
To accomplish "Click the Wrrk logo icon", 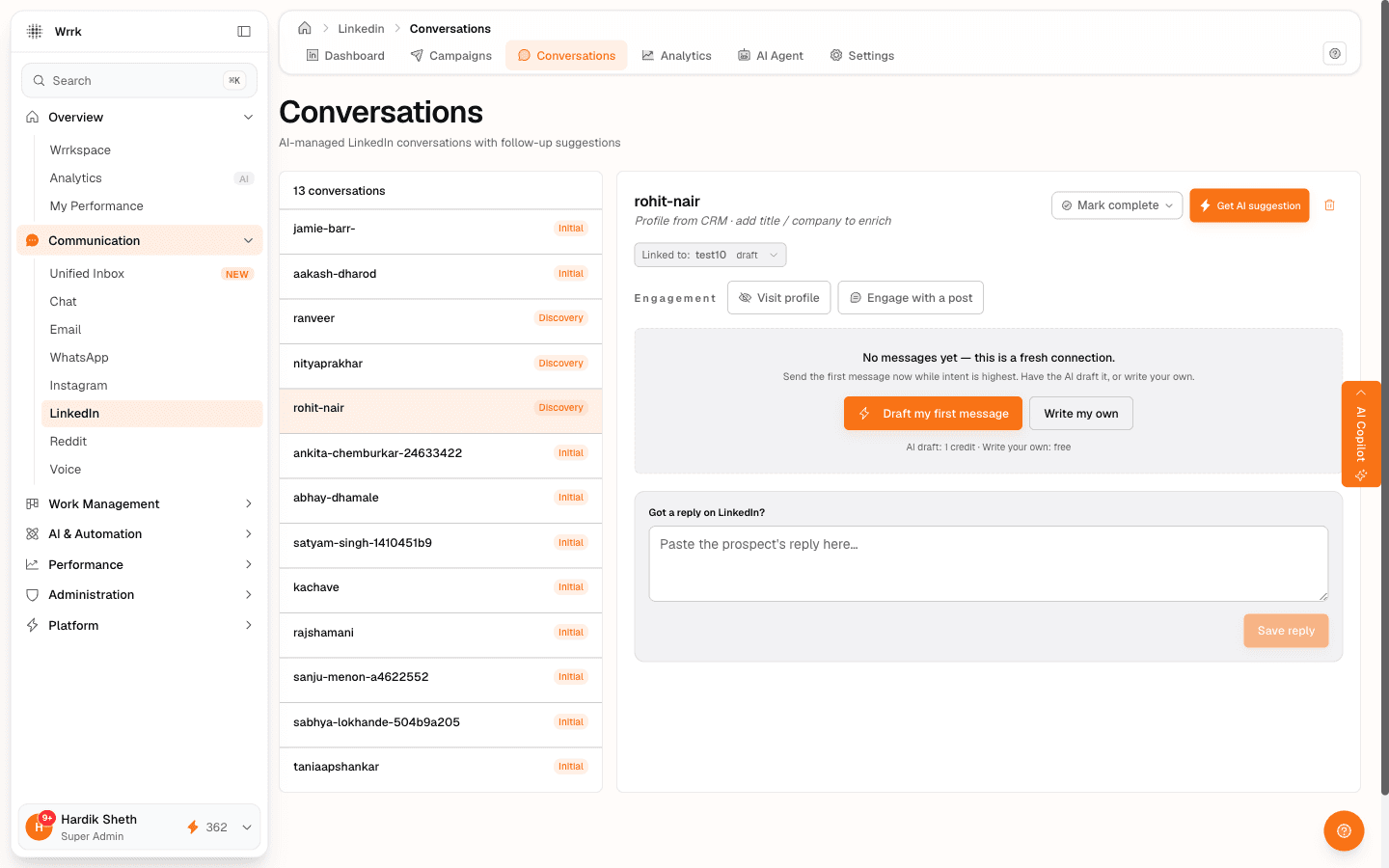I will 35,31.
